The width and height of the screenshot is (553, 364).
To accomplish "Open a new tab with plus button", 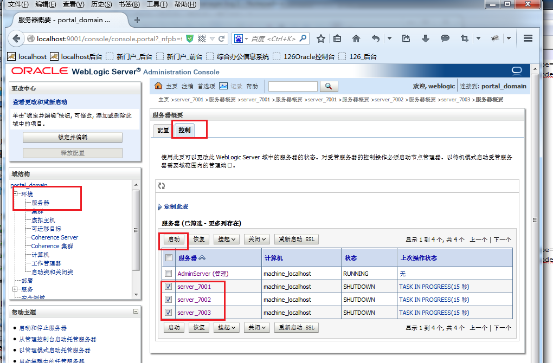I will click(137, 20).
